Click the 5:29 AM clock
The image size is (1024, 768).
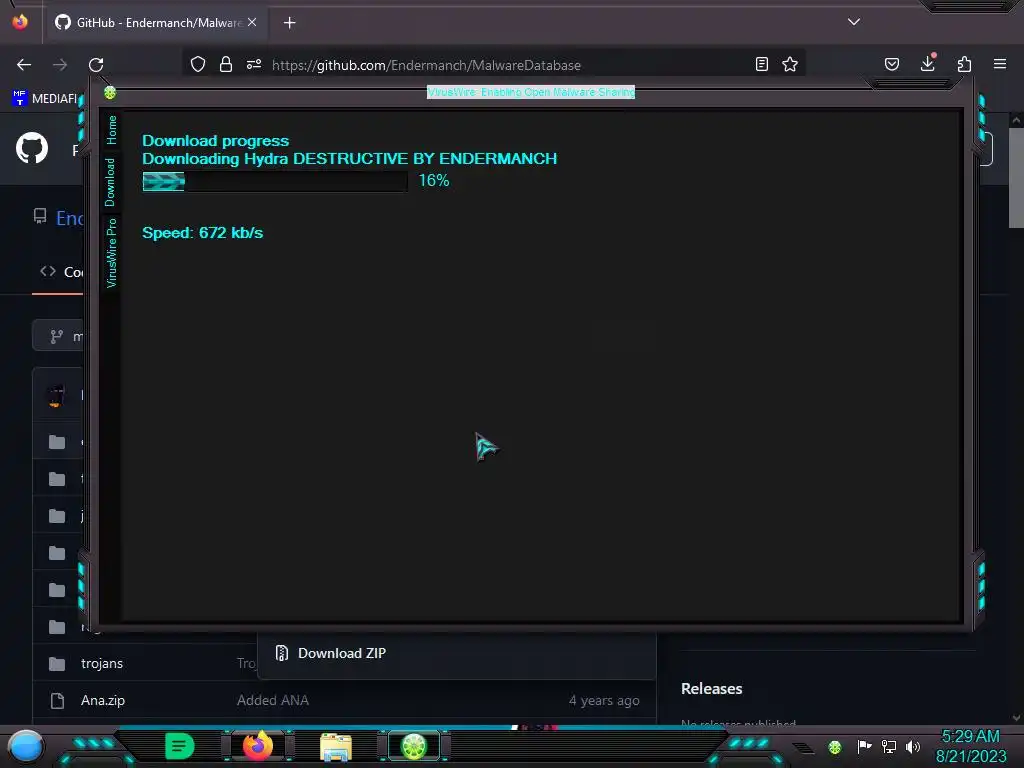coord(970,737)
